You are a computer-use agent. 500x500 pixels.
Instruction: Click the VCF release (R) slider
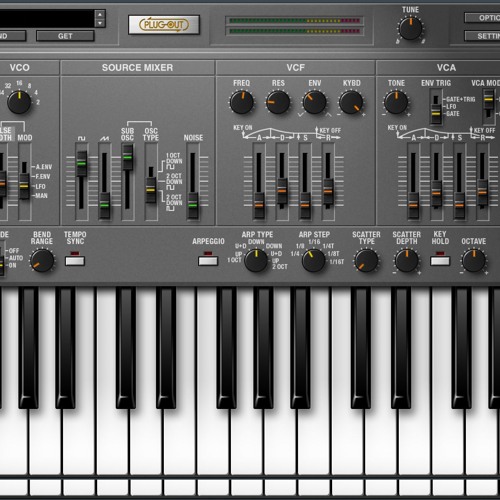click(x=328, y=191)
